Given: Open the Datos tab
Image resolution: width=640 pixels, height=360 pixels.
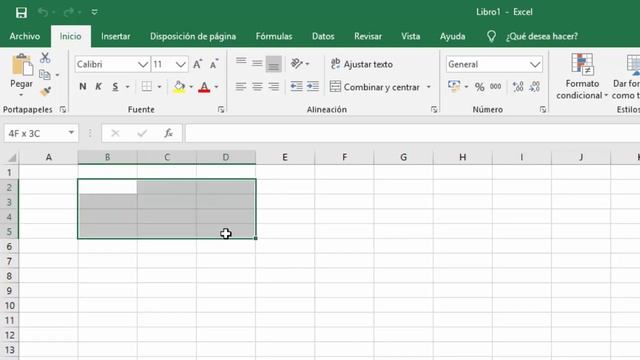Looking at the screenshot, I should [323, 36].
